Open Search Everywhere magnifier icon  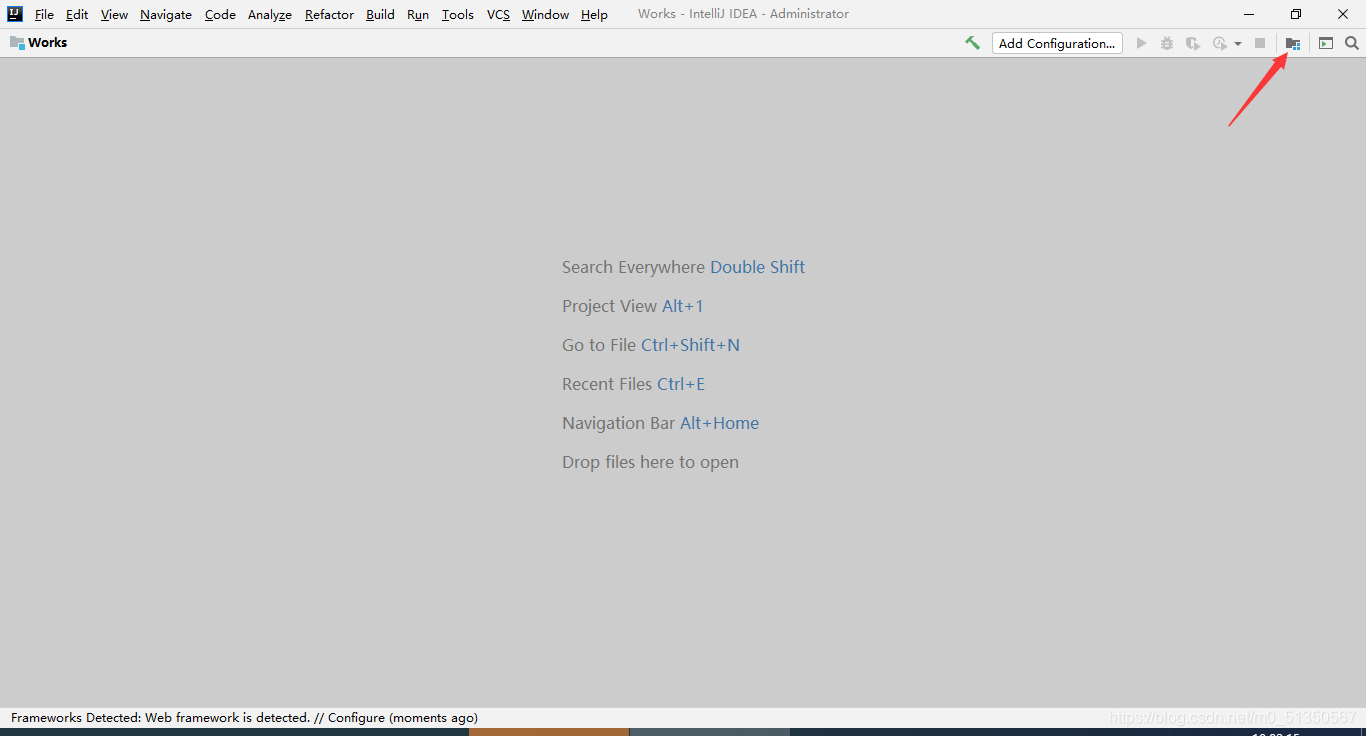[1352, 43]
